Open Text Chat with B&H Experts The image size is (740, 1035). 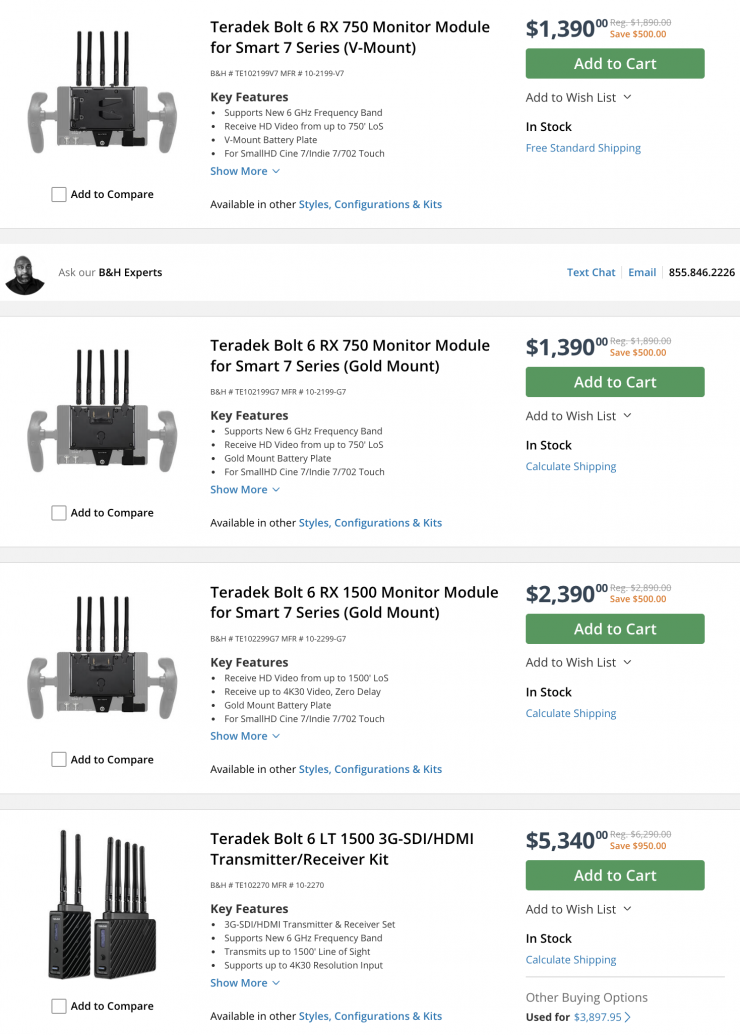click(x=591, y=272)
